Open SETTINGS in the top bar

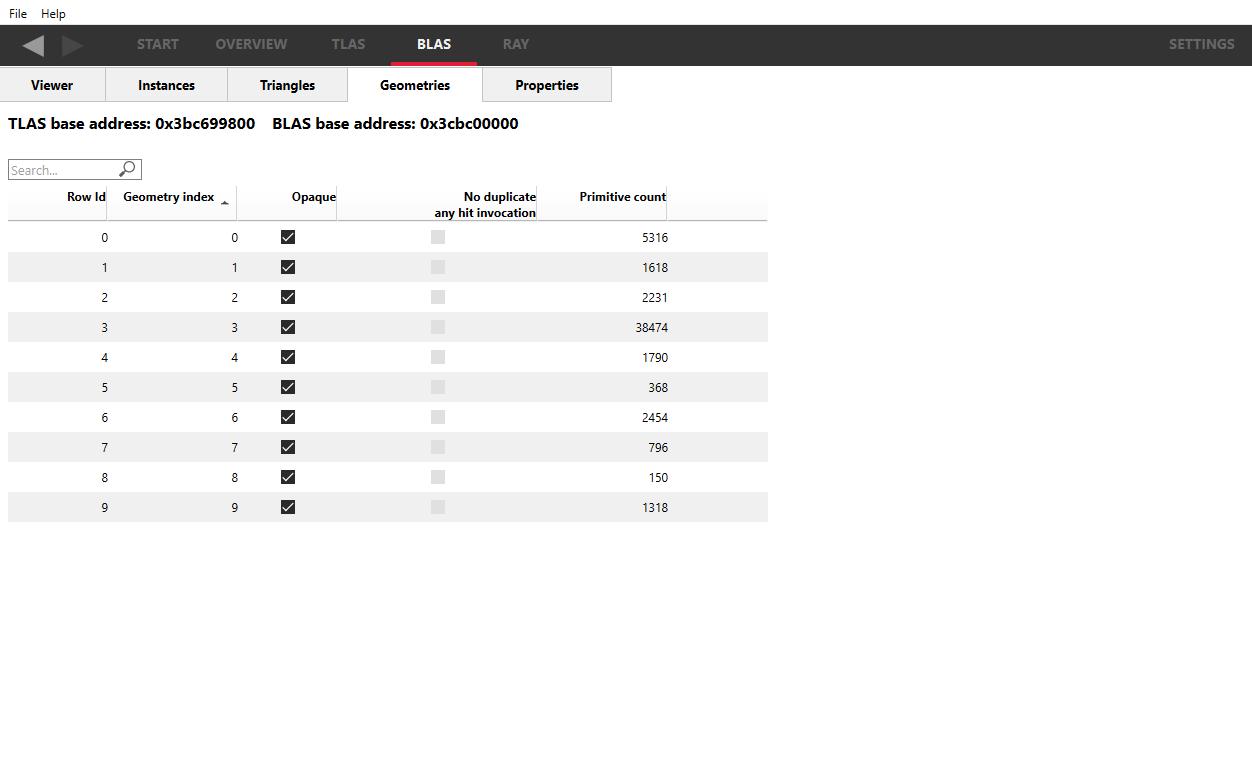(1201, 44)
